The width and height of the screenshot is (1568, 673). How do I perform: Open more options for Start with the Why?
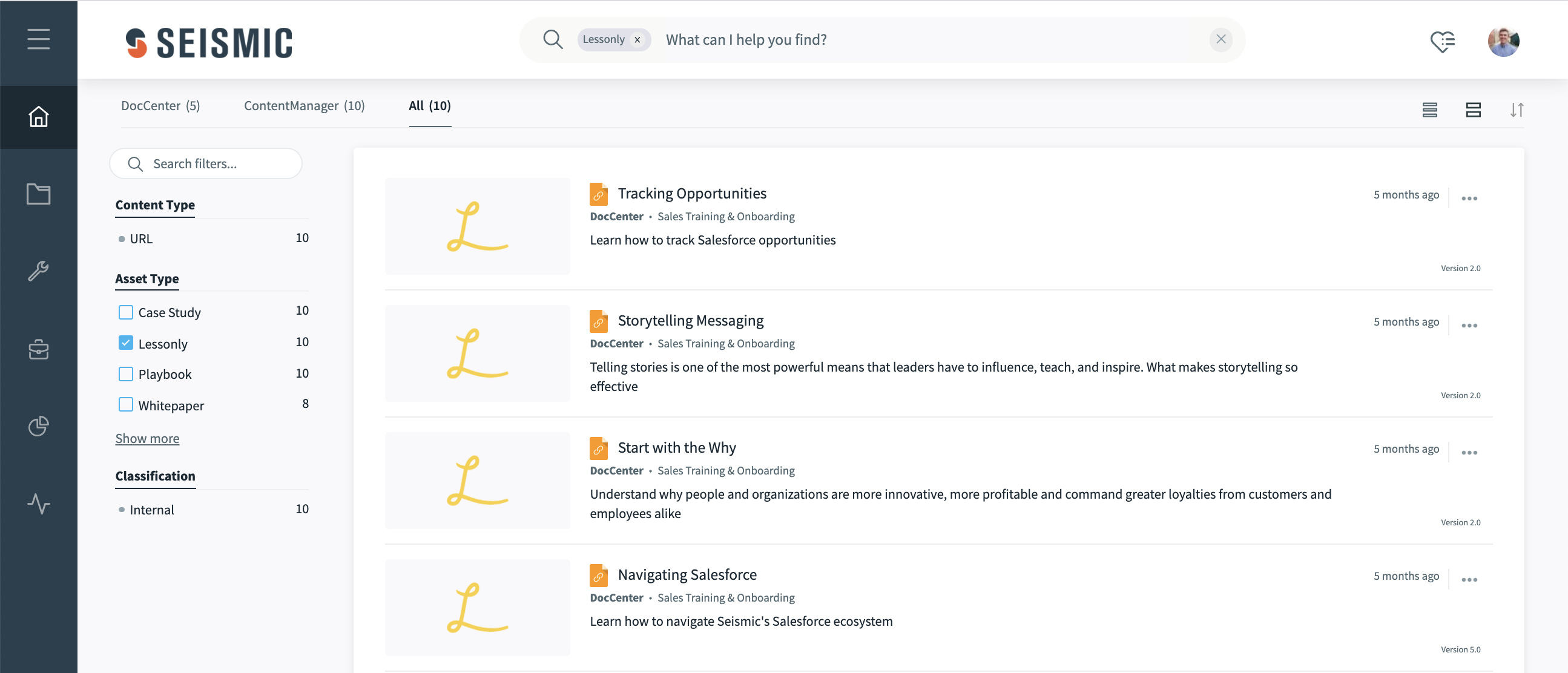coord(1469,453)
